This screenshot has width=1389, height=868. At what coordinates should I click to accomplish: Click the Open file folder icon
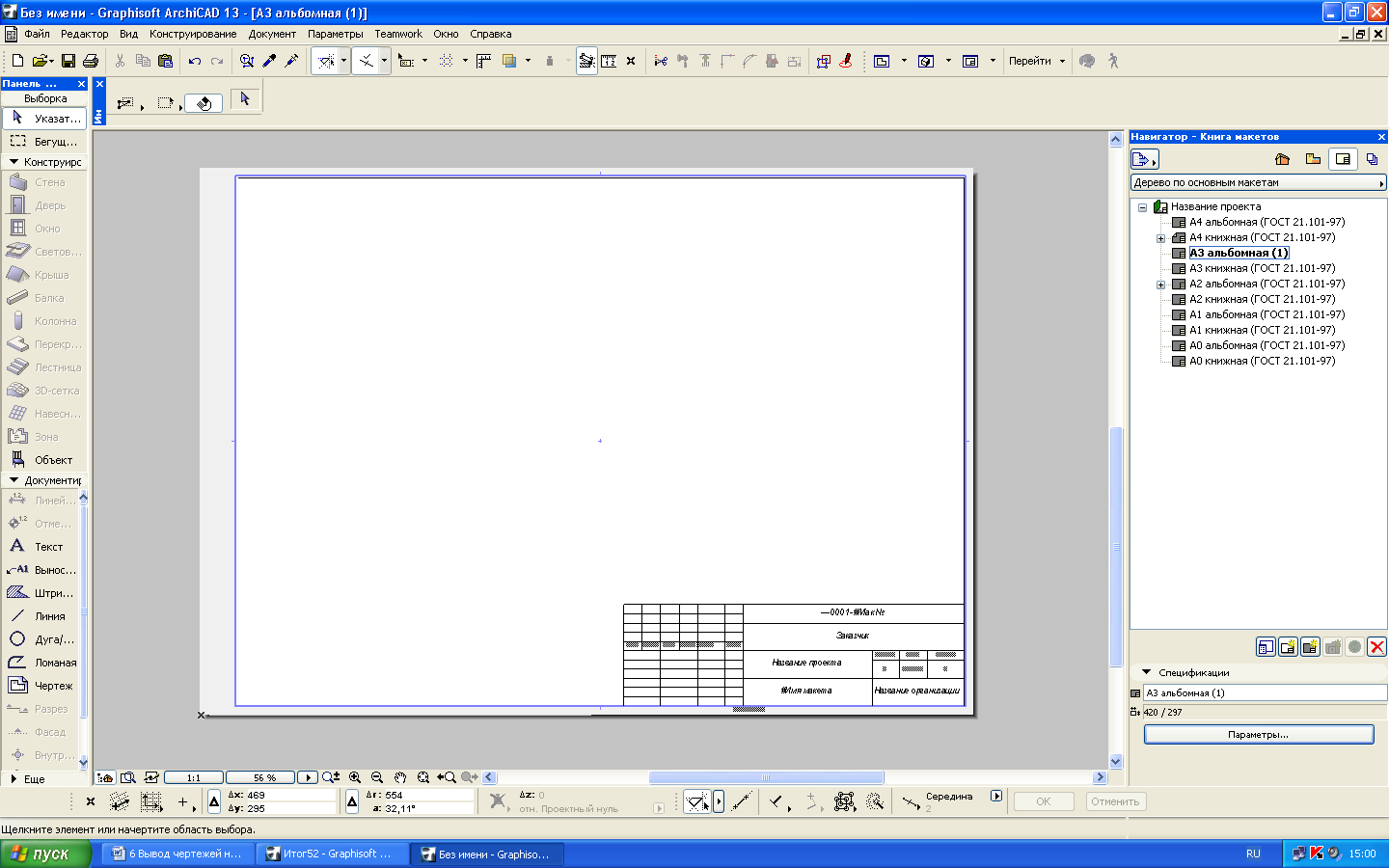[41, 61]
